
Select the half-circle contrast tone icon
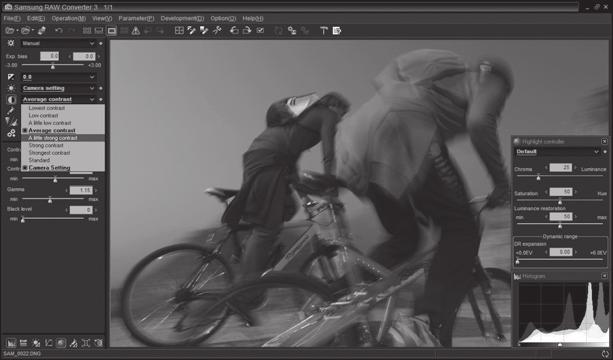point(11,100)
